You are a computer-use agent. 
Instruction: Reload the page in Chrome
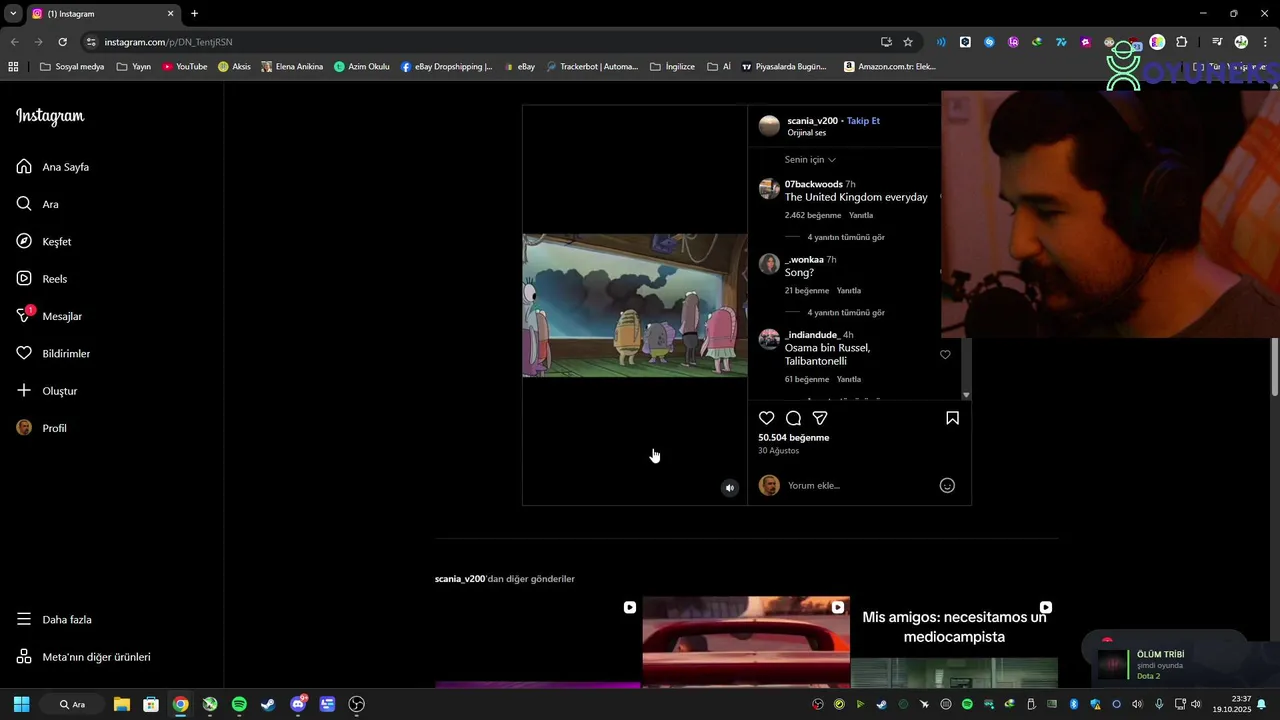click(x=62, y=42)
